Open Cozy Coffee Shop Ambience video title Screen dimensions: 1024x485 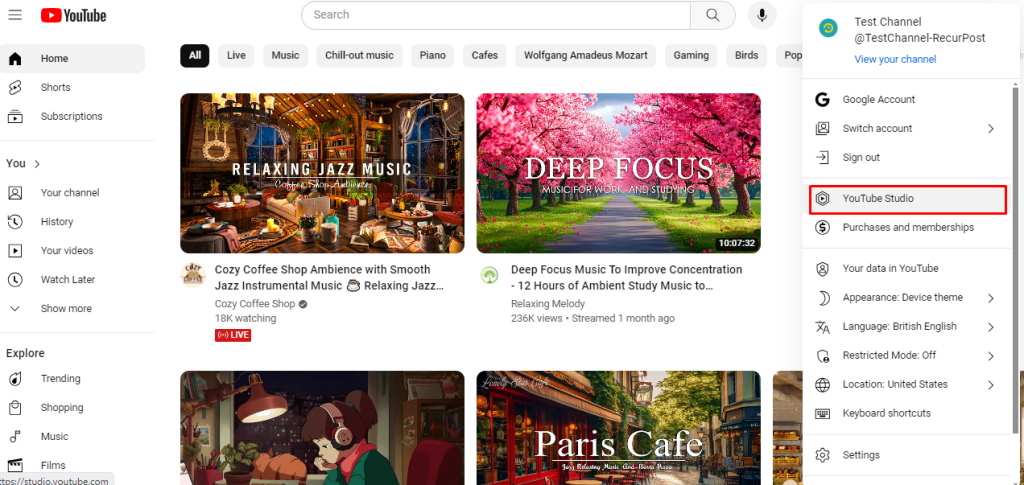click(329, 277)
